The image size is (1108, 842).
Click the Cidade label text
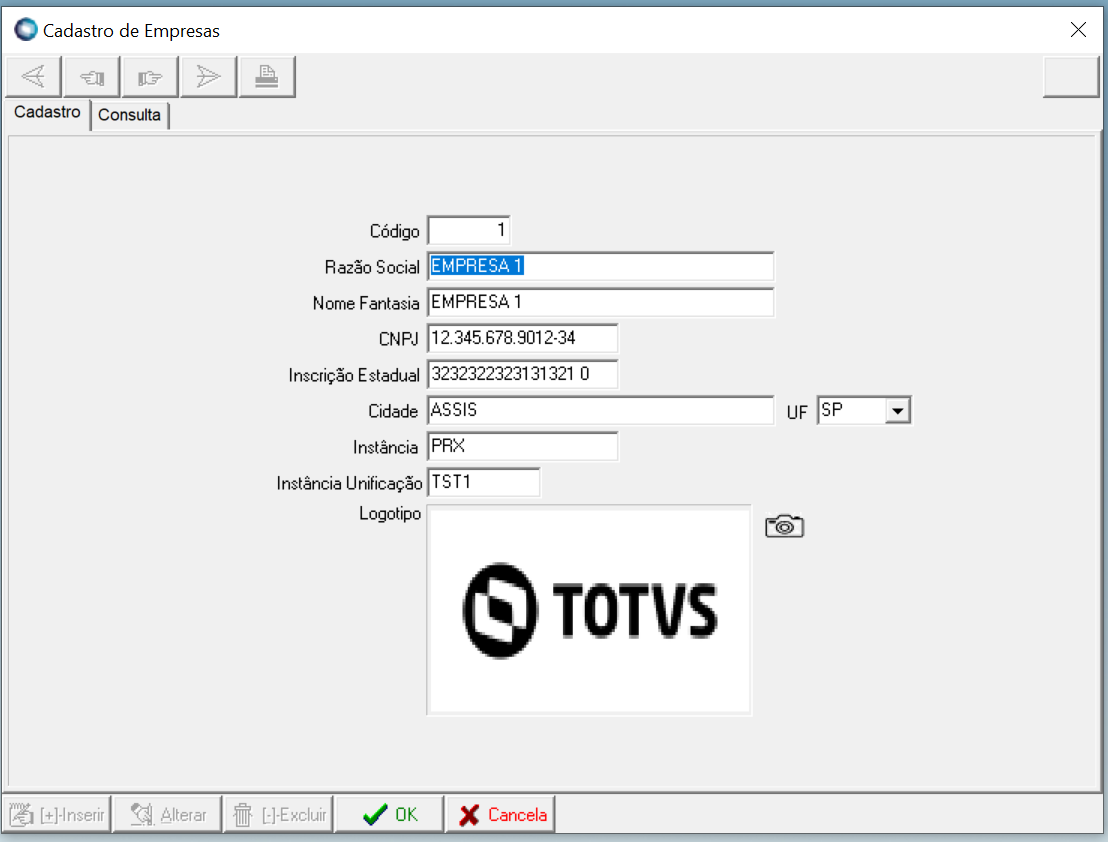click(394, 411)
